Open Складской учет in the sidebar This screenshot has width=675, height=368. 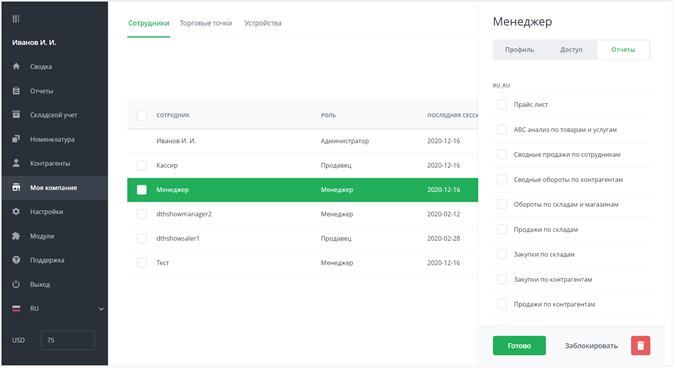[53, 115]
